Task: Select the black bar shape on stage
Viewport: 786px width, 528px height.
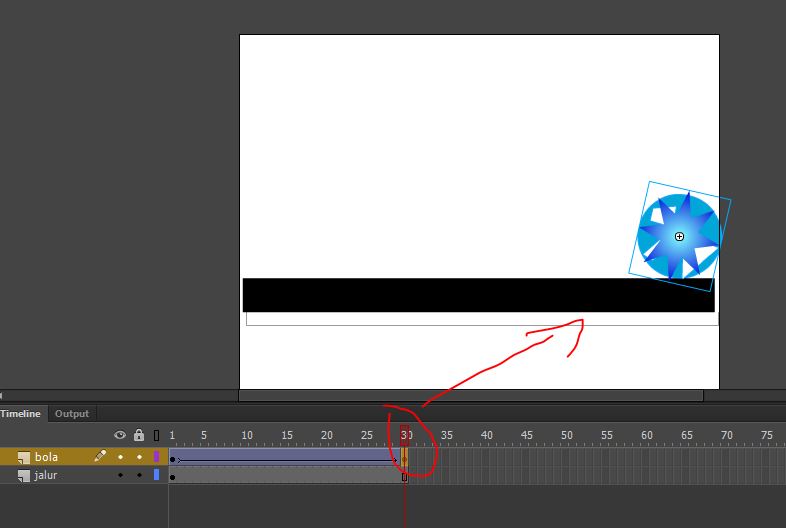Action: [479, 295]
